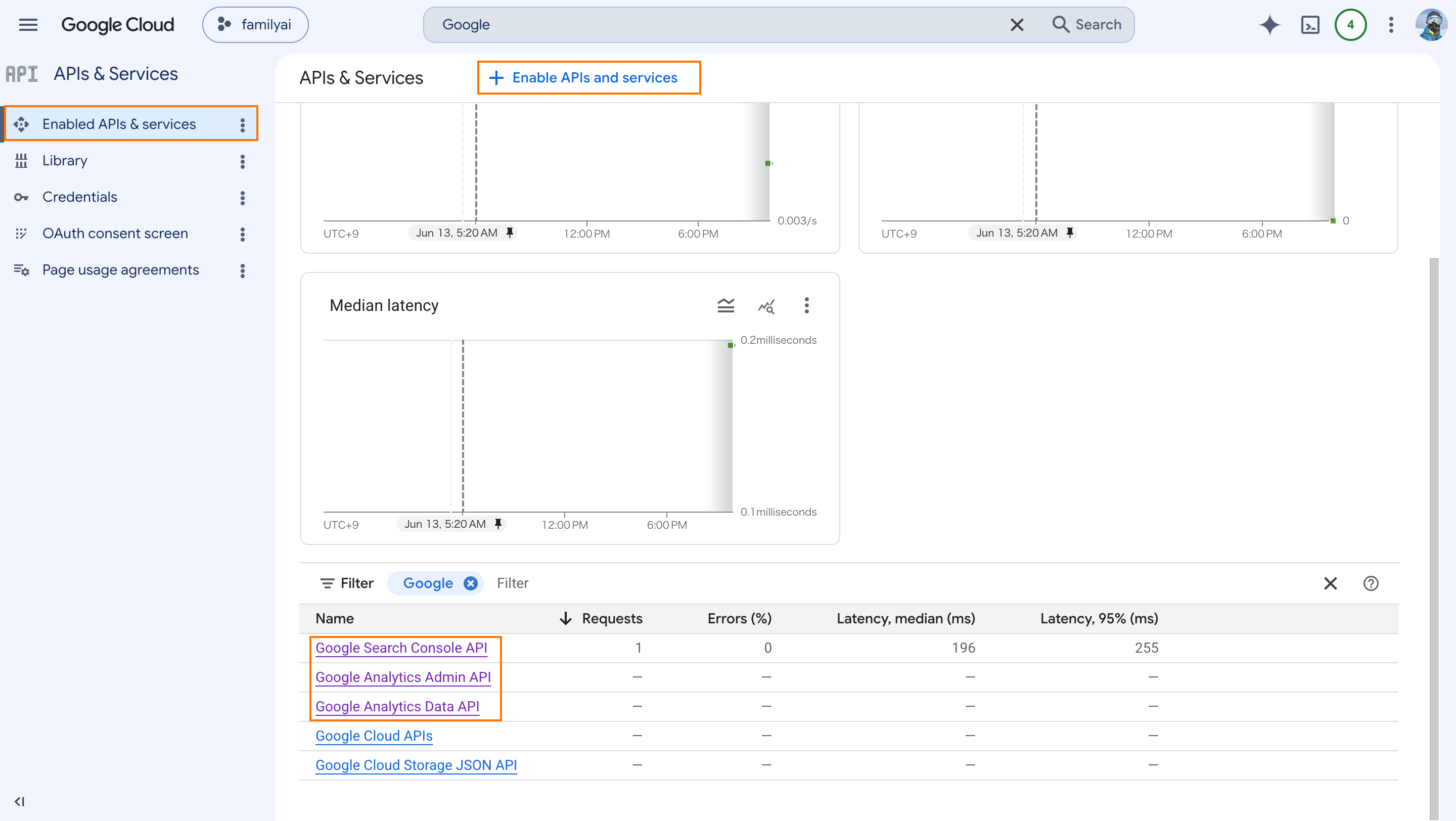Image resolution: width=1456 pixels, height=821 pixels.
Task: Select Enabled APIs & services in sidebar
Action: [131, 124]
